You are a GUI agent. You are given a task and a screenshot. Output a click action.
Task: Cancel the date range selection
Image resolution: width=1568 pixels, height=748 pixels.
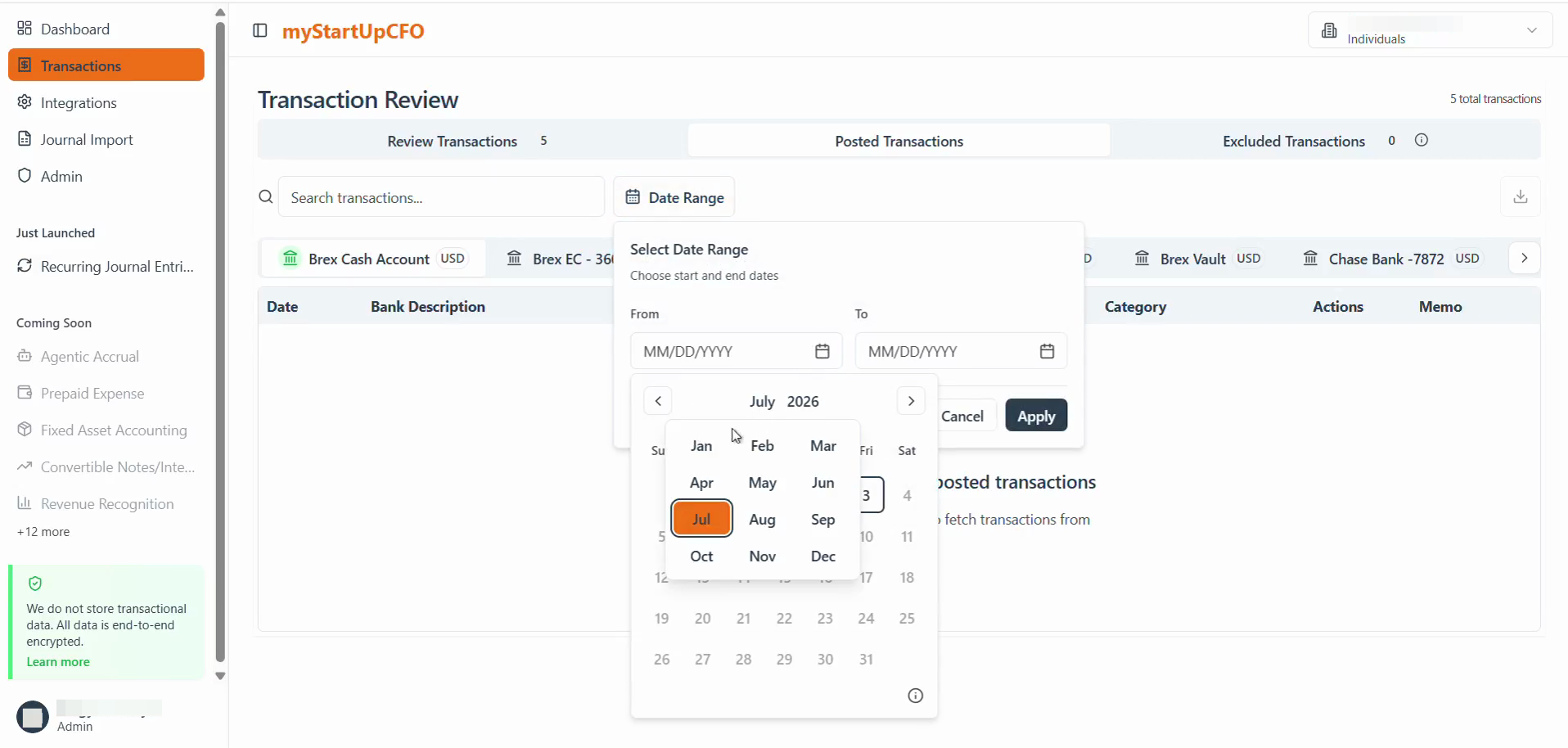point(962,416)
